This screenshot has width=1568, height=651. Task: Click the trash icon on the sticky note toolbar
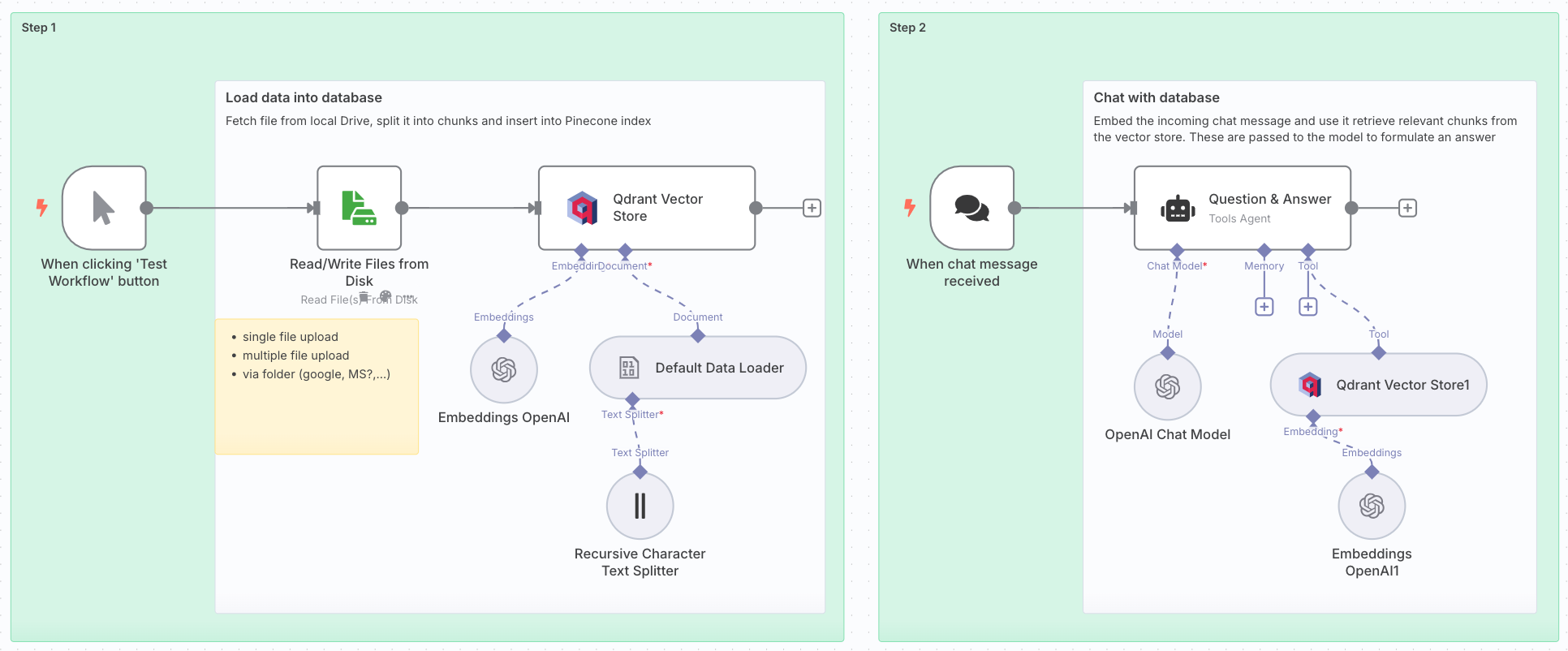click(364, 297)
